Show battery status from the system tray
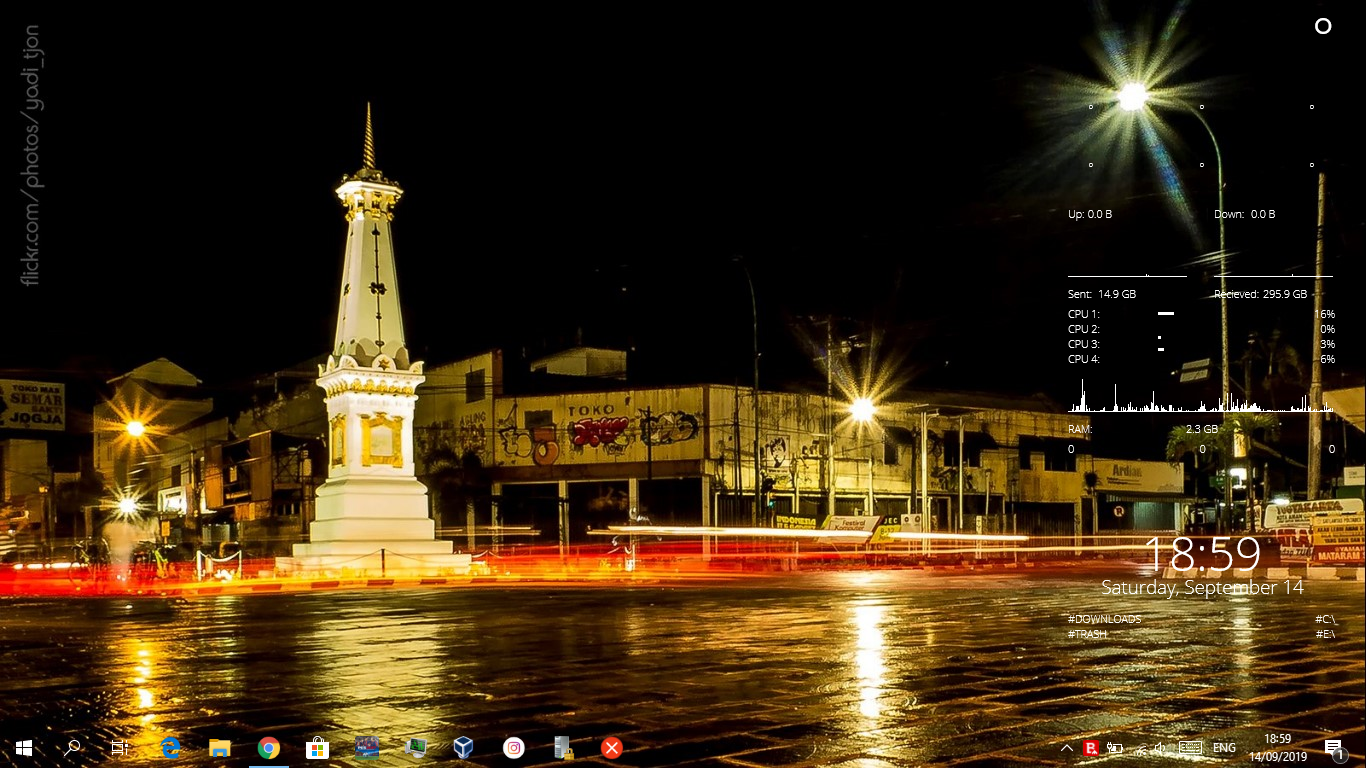The image size is (1366, 768). click(1115, 748)
